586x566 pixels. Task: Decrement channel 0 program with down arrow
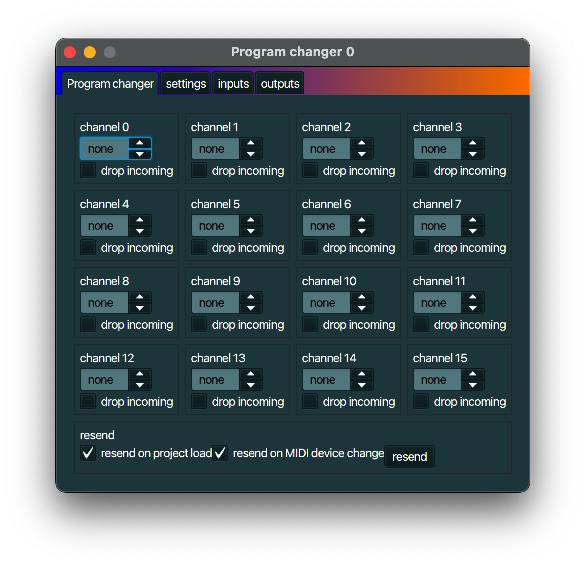[x=140, y=154]
